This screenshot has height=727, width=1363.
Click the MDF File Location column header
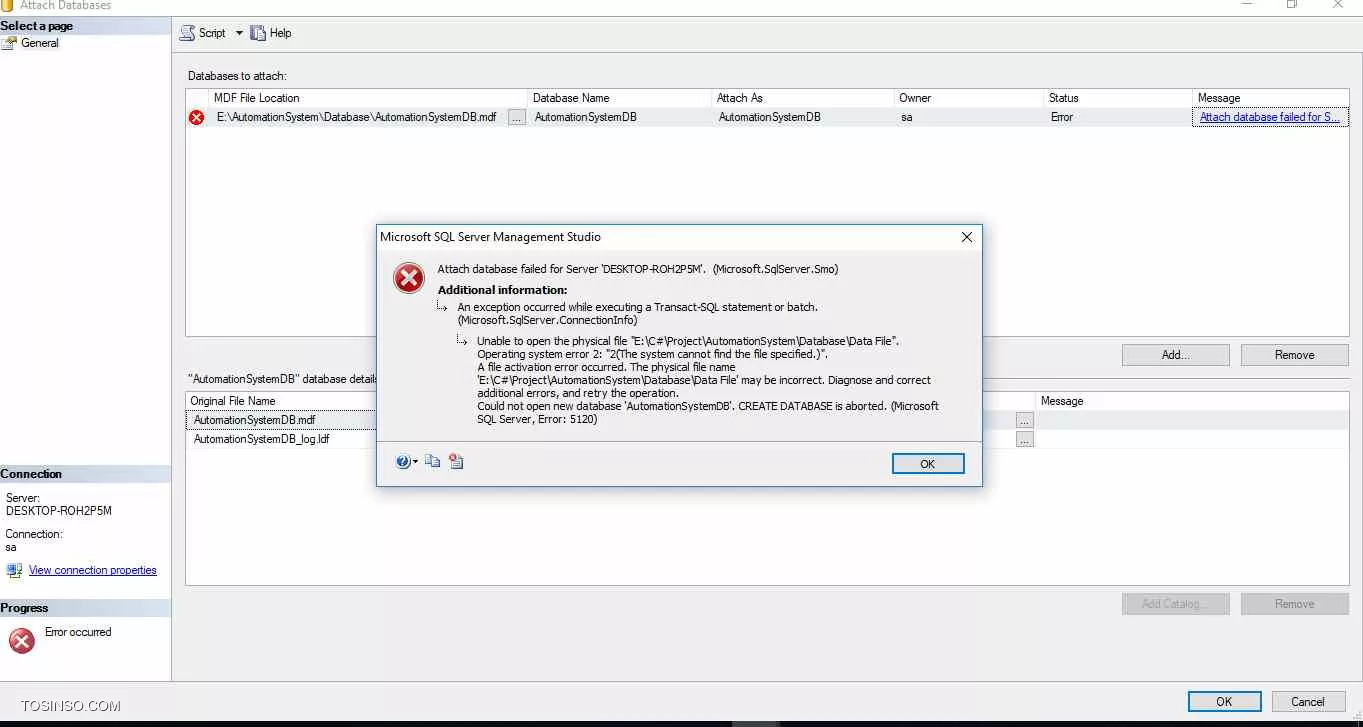[366, 98]
